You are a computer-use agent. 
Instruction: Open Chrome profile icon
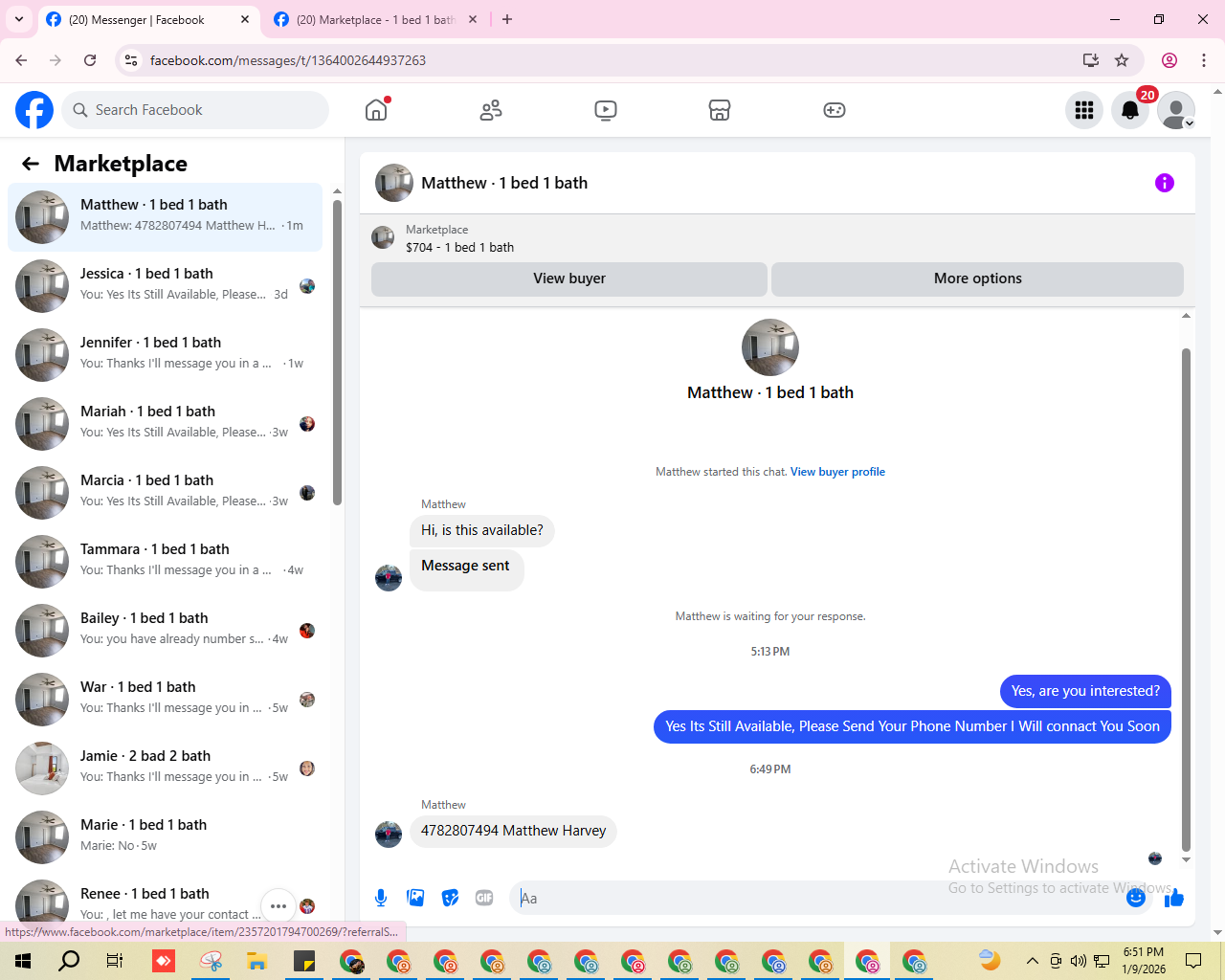point(1169,60)
